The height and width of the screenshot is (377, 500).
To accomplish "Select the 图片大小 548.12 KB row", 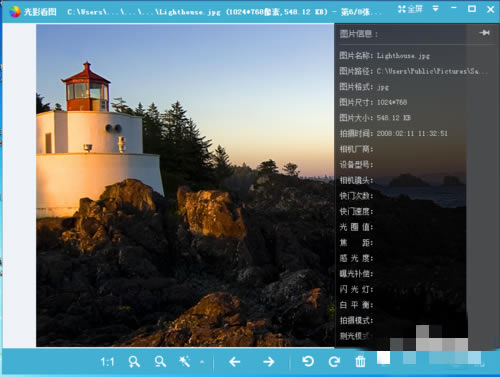I will [375, 118].
